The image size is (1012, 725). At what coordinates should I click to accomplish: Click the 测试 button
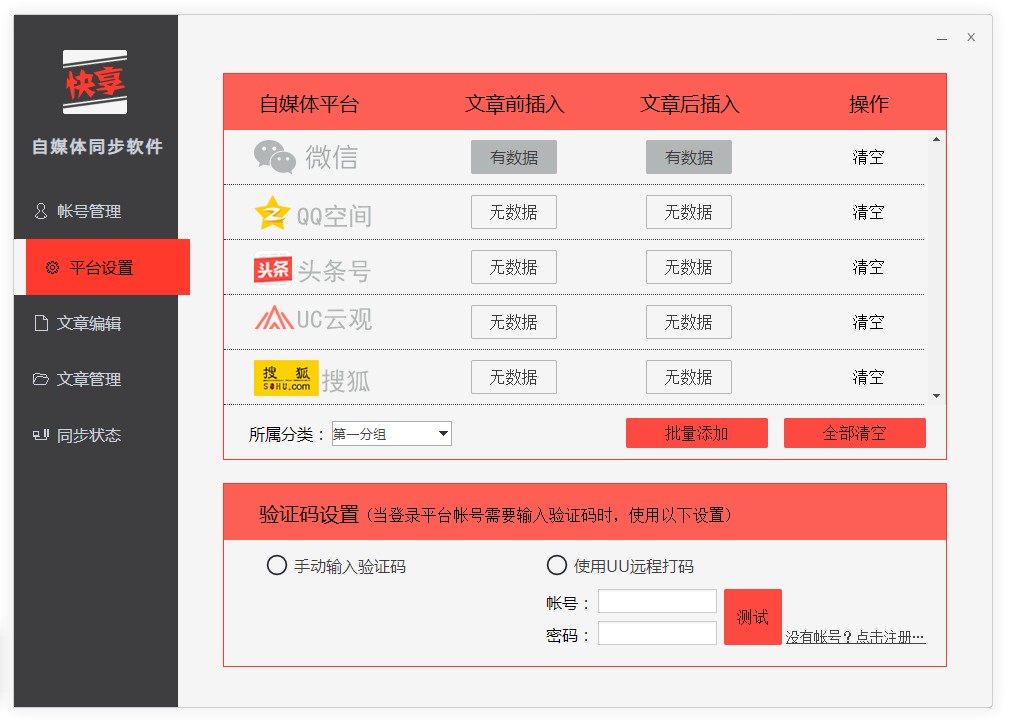pos(752,617)
